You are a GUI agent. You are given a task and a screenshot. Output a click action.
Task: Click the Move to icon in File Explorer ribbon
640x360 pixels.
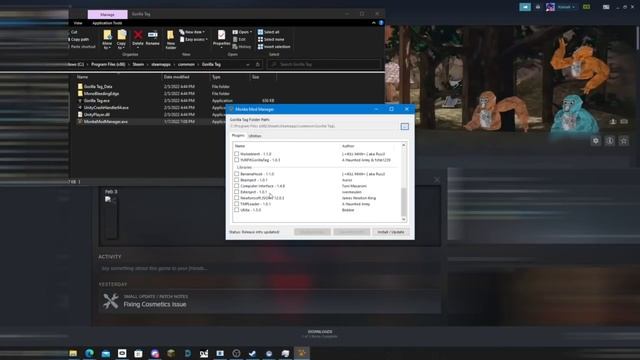click(107, 40)
